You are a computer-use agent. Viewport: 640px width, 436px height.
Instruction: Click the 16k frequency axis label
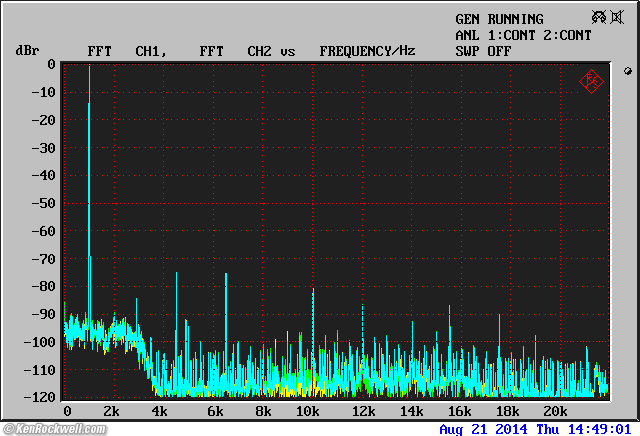(x=460, y=411)
